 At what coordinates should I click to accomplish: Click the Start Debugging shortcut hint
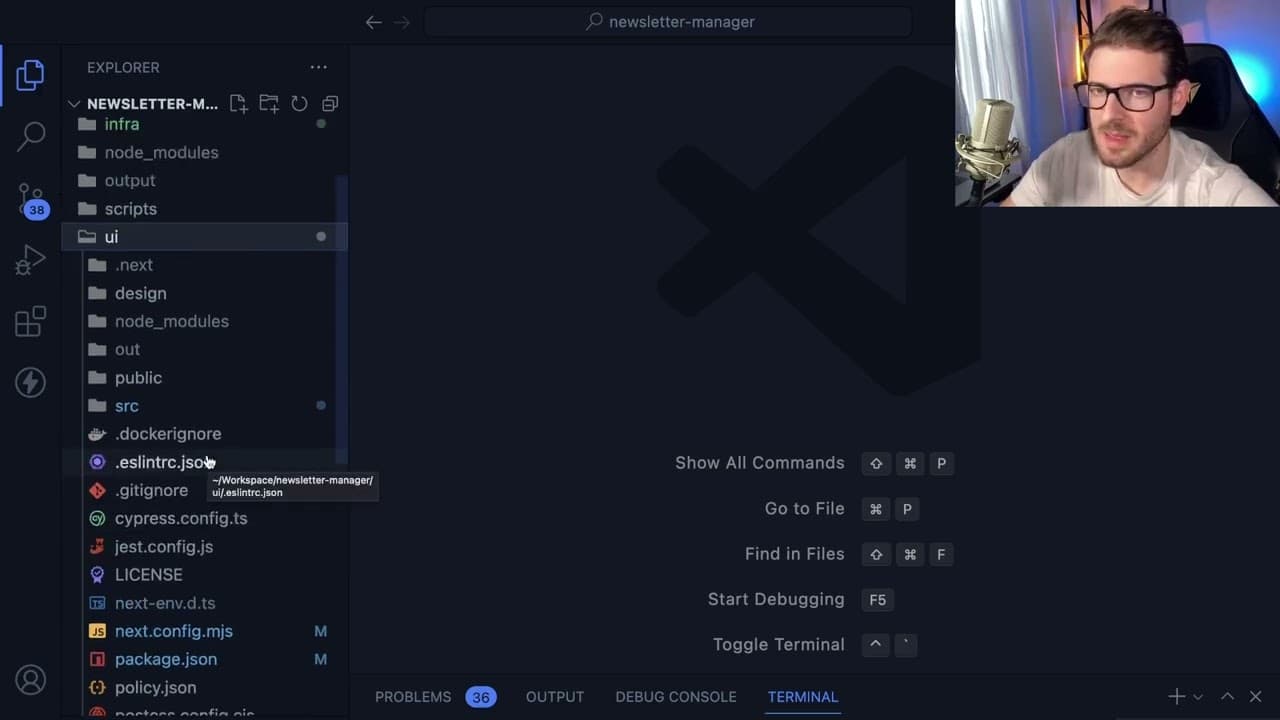(x=800, y=599)
